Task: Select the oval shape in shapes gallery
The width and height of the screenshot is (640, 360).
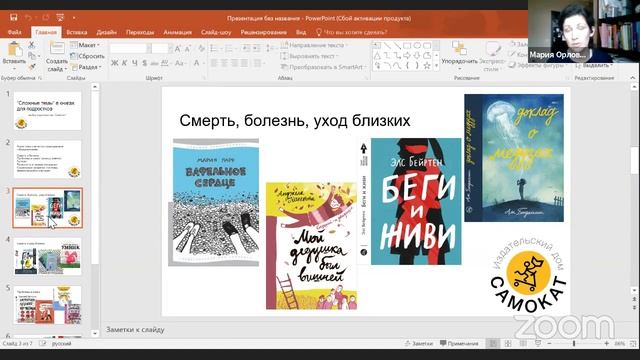Action: pos(417,45)
